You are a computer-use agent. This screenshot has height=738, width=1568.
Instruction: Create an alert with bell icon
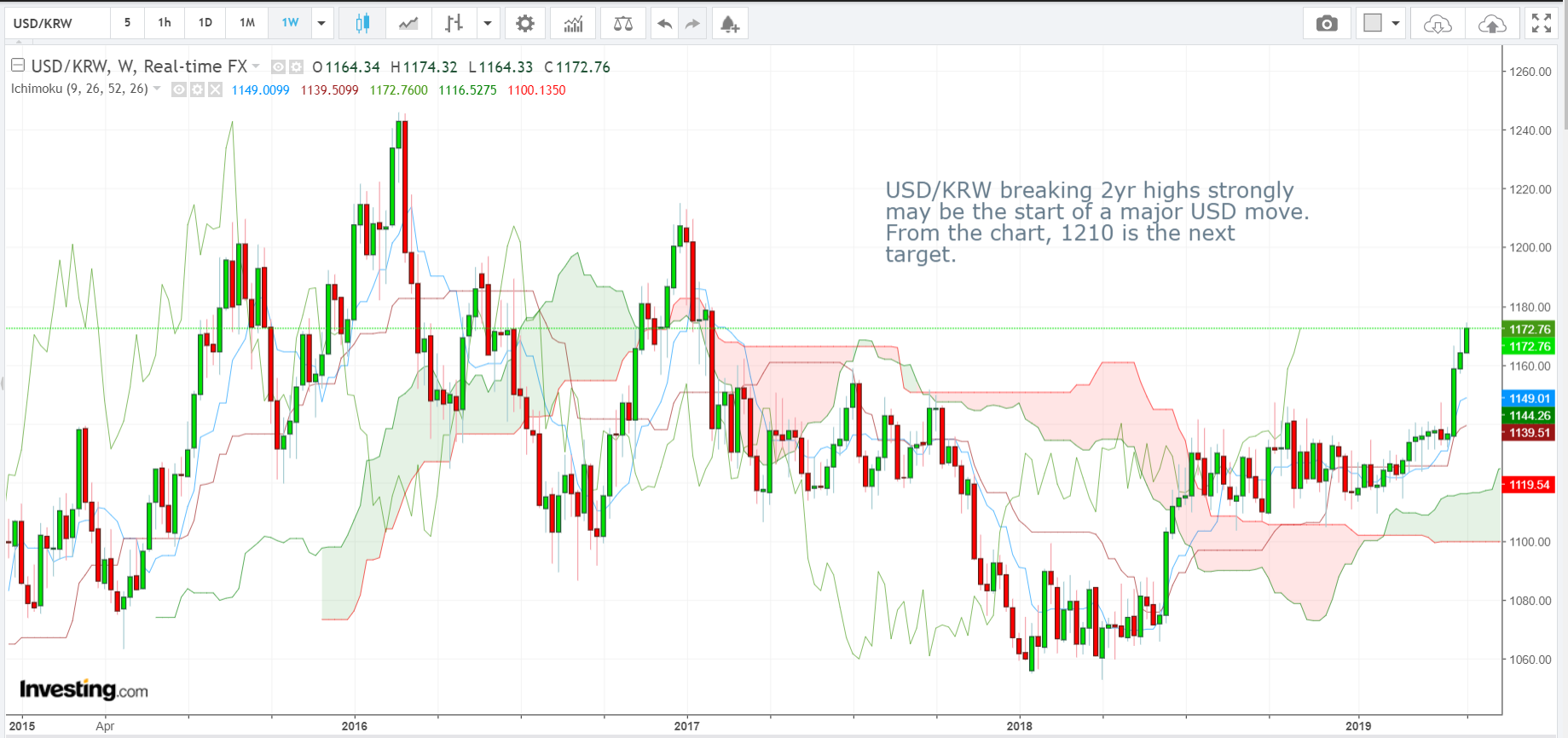coord(729,23)
